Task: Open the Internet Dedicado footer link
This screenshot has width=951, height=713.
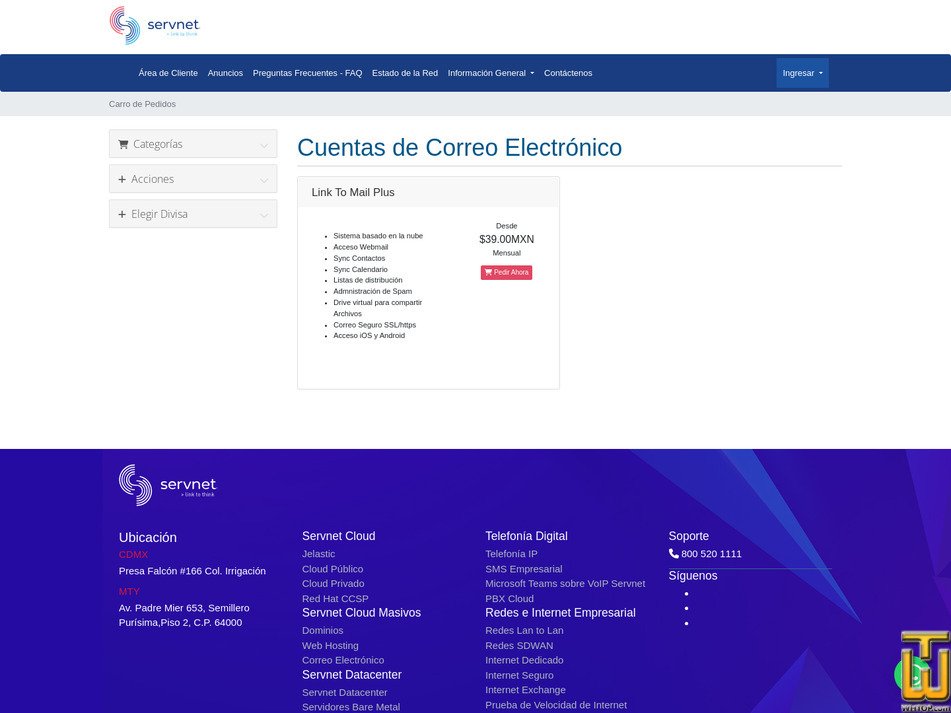Action: point(524,660)
